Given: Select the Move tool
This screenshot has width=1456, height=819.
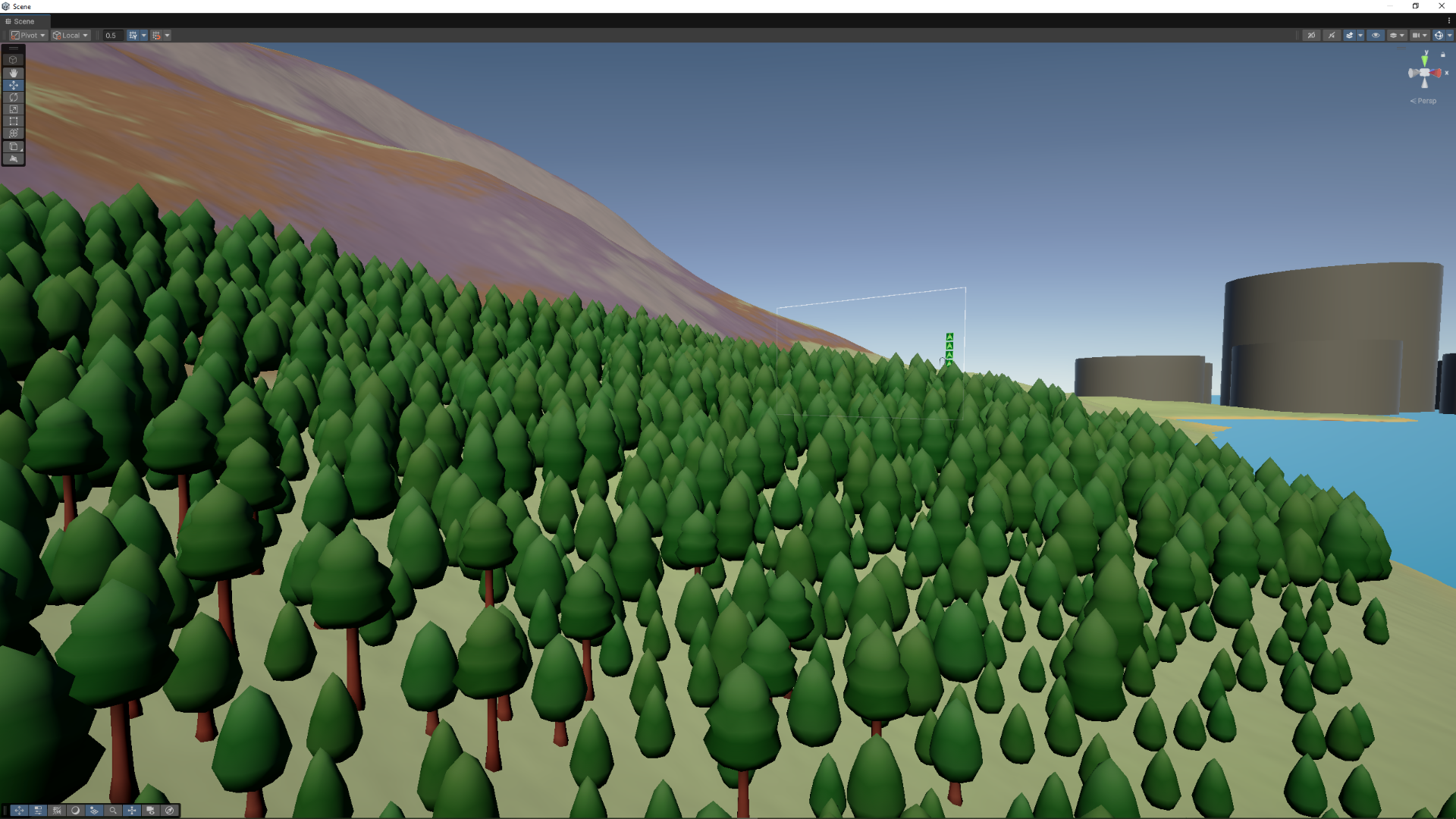Looking at the screenshot, I should click(14, 86).
